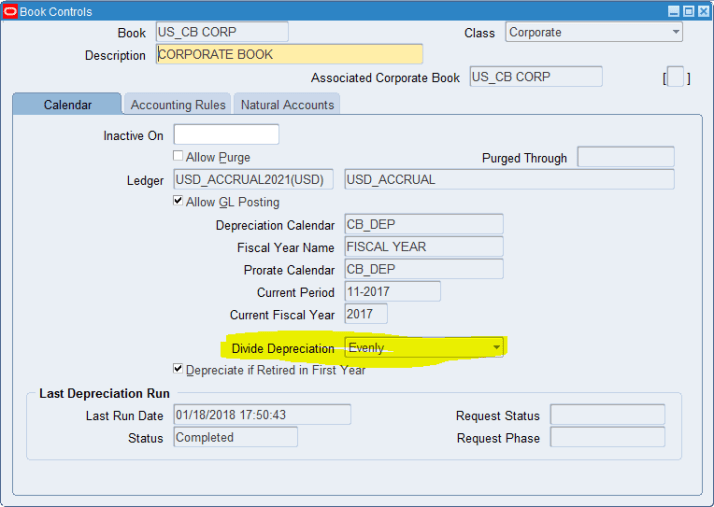Click the Fiscal Year Name field
The width and height of the screenshot is (714, 507).
pyautogui.click(x=423, y=247)
